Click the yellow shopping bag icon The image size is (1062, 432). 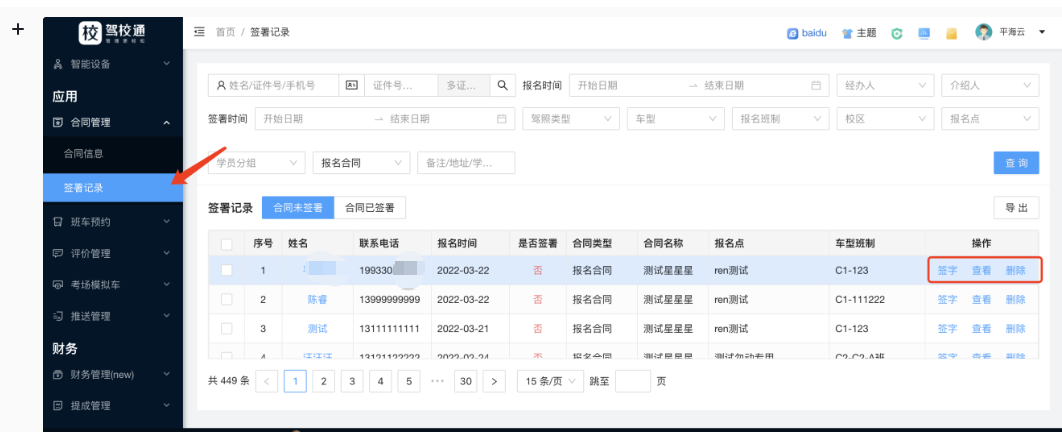[x=952, y=33]
